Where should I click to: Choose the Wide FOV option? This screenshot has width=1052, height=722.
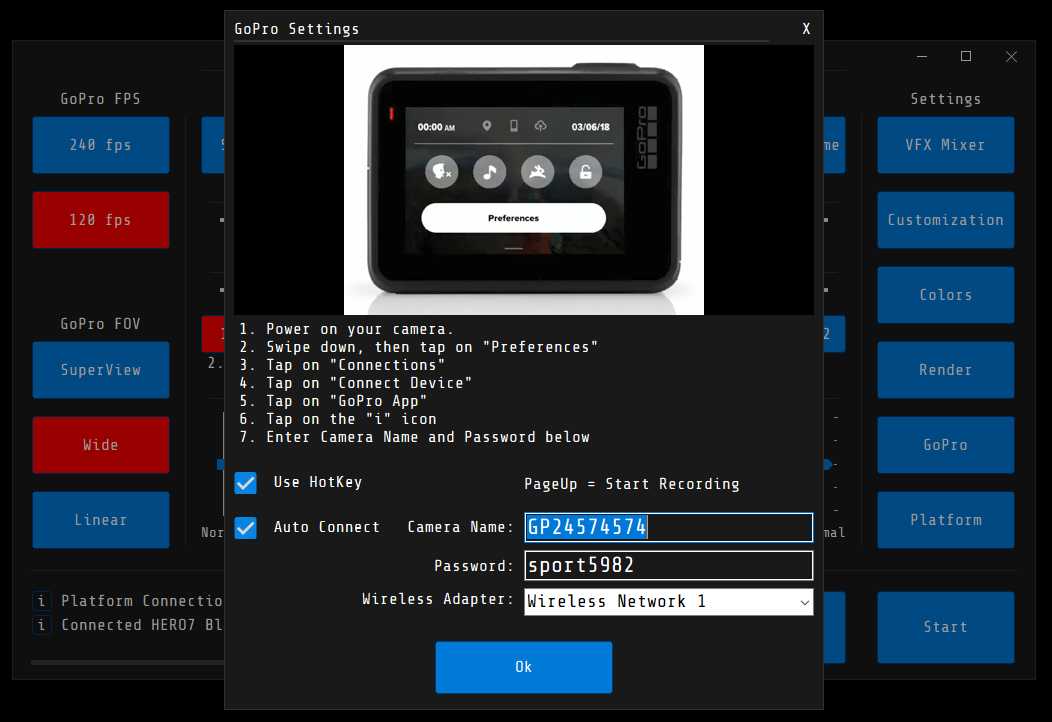pyautogui.click(x=101, y=445)
